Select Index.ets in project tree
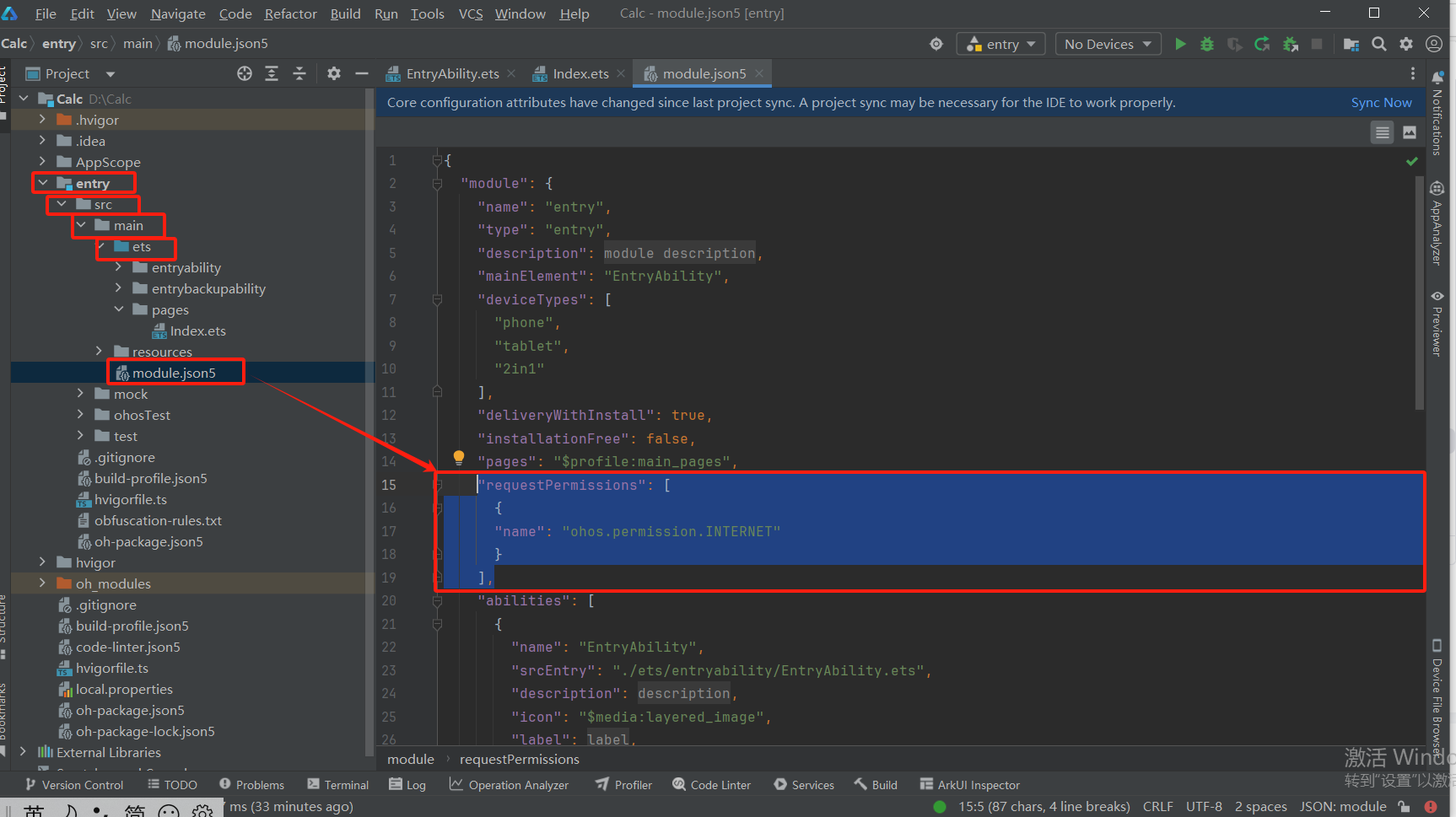Image resolution: width=1456 pixels, height=817 pixels. pos(197,331)
